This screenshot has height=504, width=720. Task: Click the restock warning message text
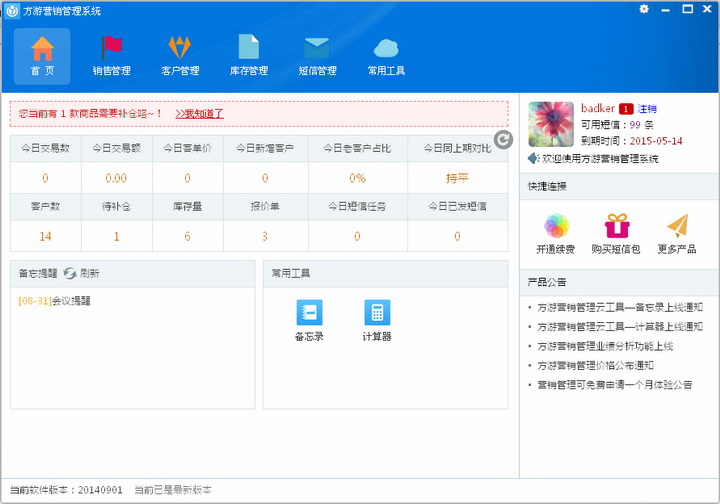(x=90, y=113)
